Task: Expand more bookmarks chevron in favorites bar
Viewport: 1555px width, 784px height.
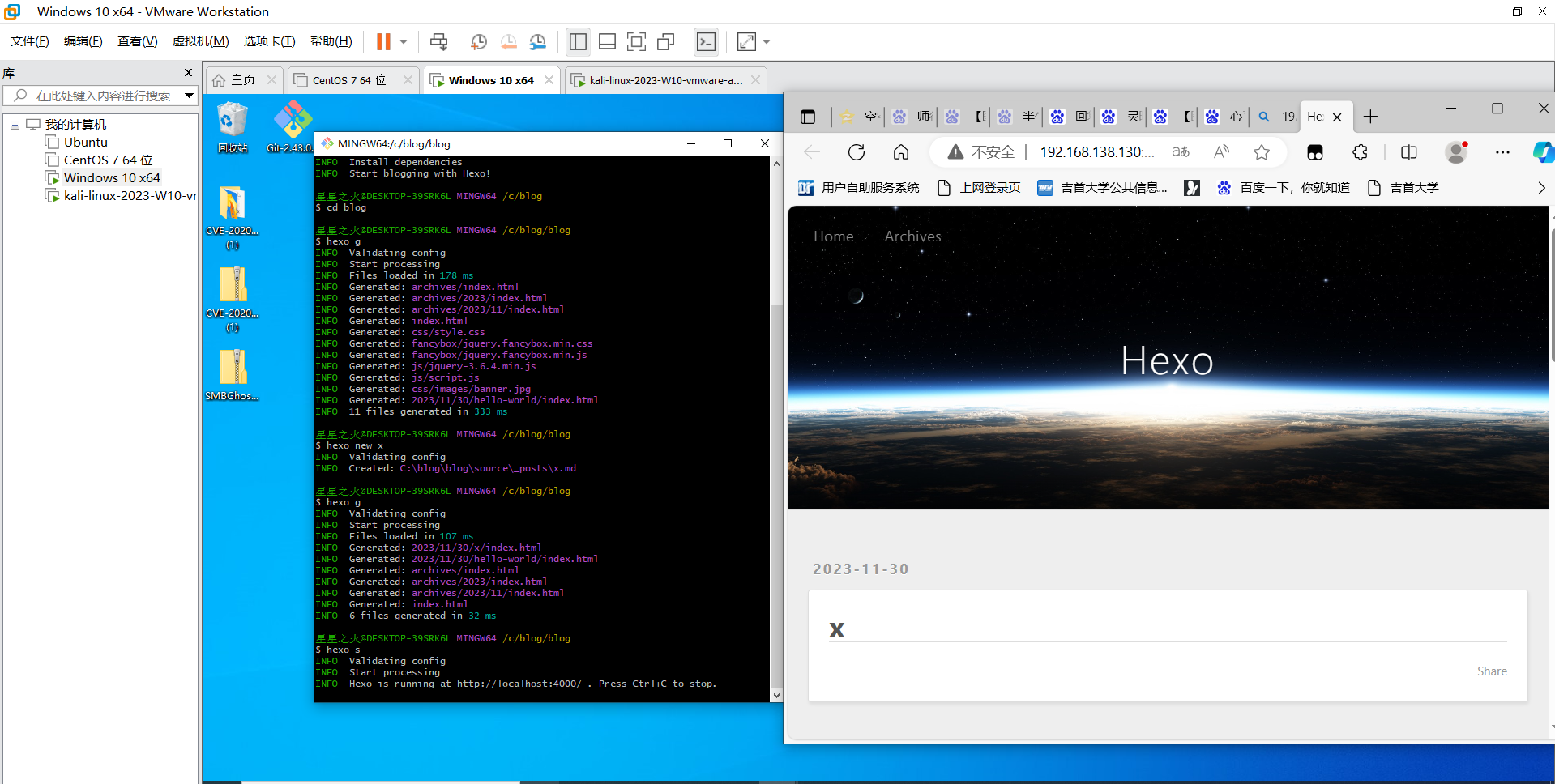Action: point(1541,188)
